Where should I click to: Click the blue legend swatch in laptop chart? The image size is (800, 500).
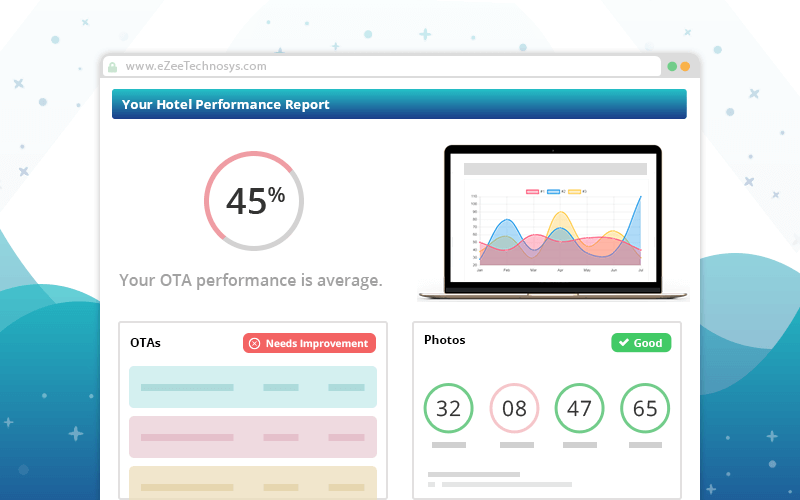553,192
